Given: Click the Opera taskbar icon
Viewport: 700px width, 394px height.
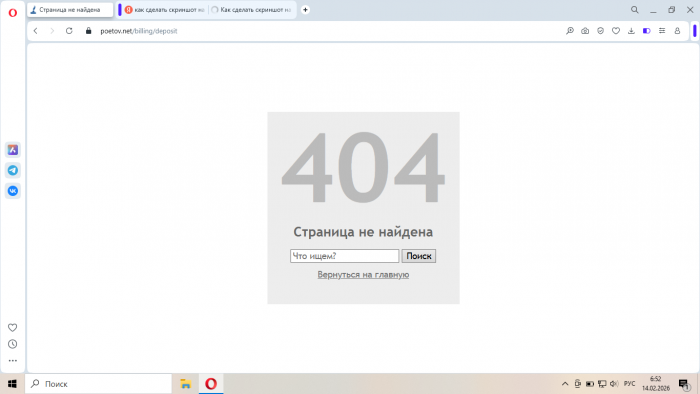Looking at the screenshot, I should [x=211, y=384].
